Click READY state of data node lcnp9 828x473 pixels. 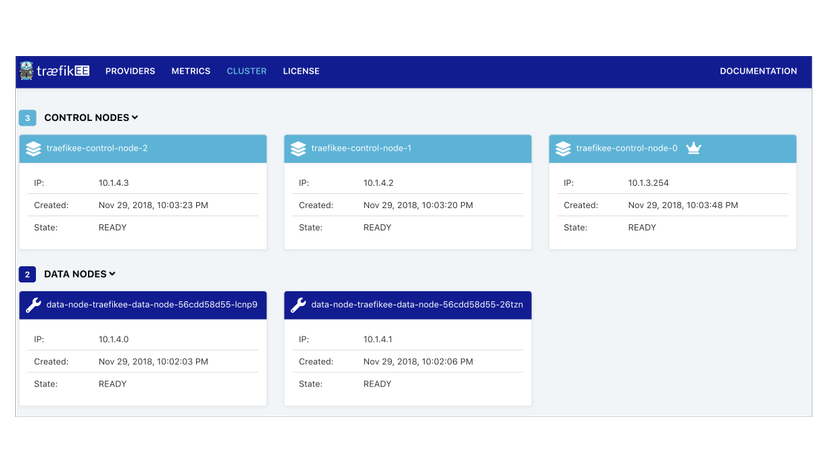[112, 384]
